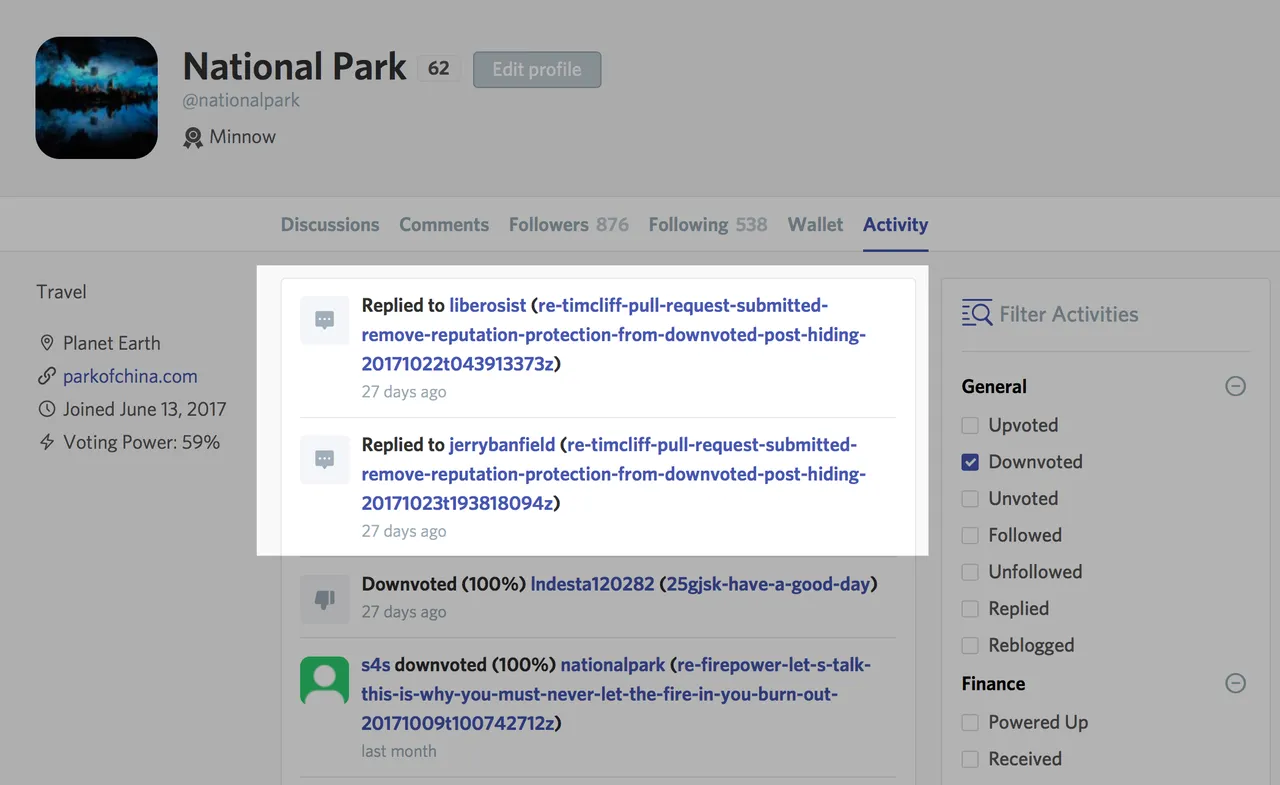
Task: Collapse the Finance filter section
Action: [x=1236, y=683]
